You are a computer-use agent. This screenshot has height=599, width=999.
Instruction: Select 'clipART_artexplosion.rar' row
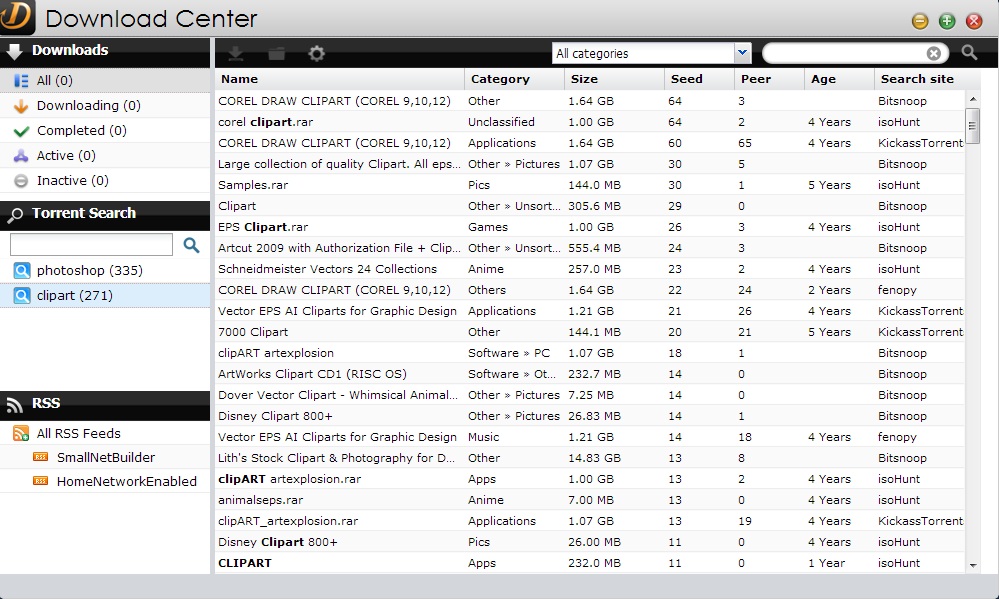590,521
